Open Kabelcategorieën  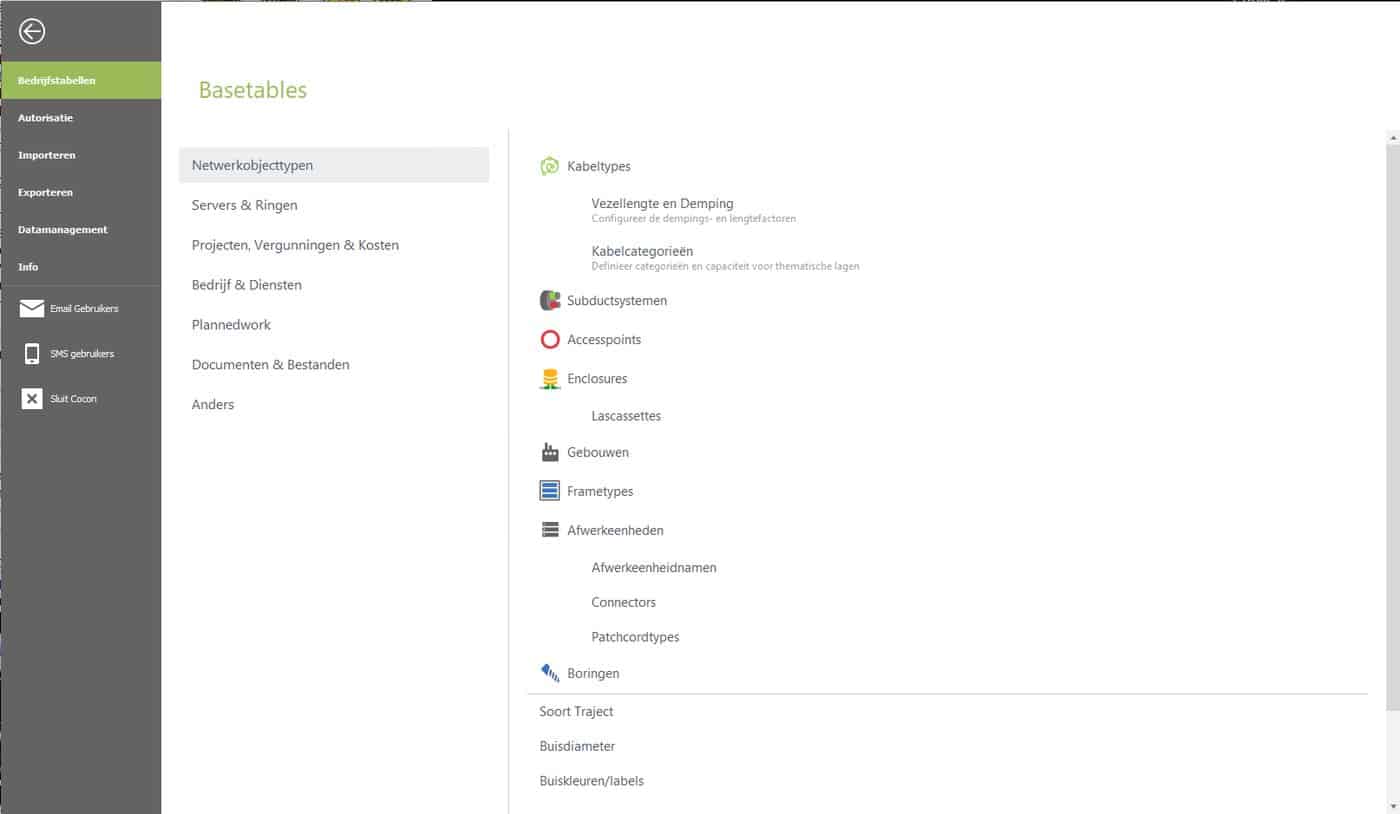point(642,251)
